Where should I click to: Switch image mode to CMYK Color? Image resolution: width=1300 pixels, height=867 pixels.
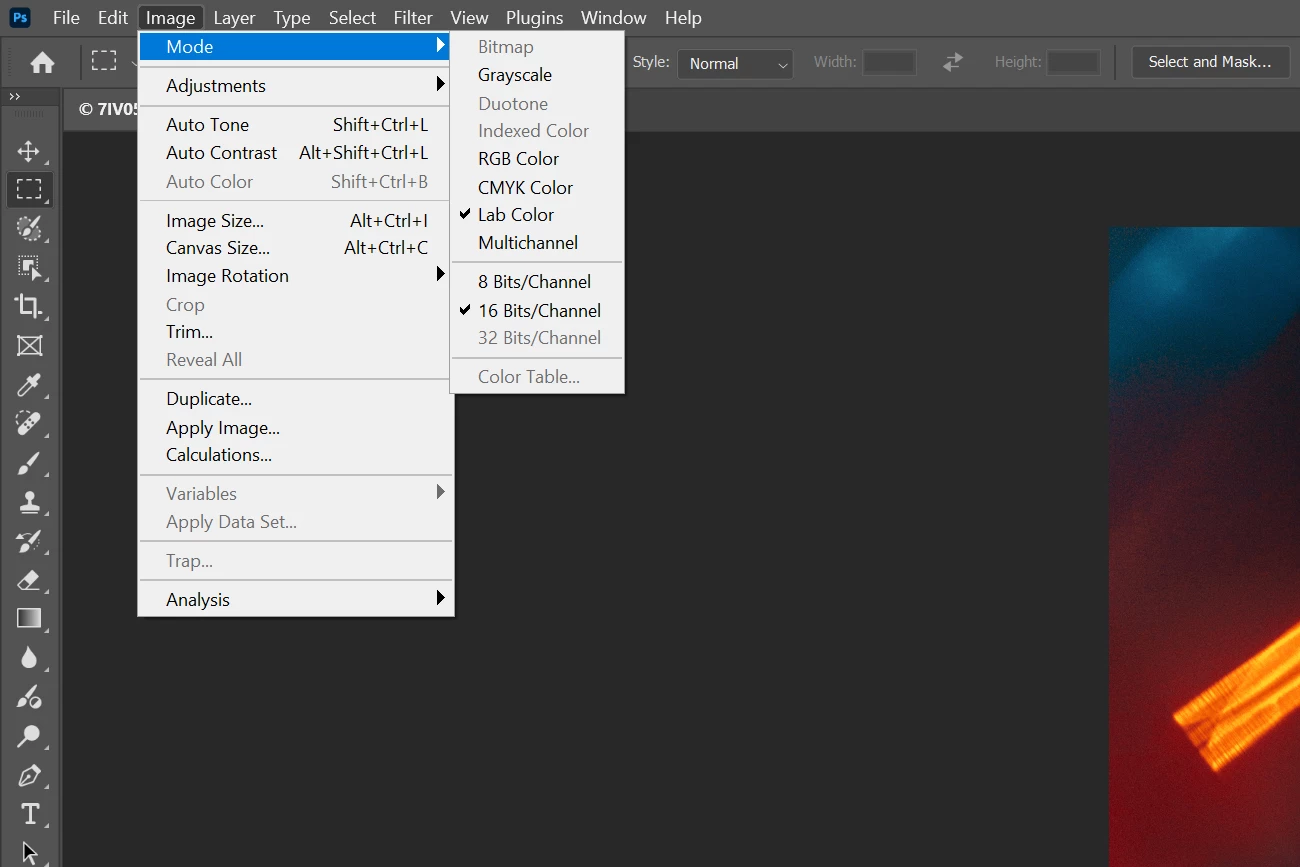click(x=537, y=187)
